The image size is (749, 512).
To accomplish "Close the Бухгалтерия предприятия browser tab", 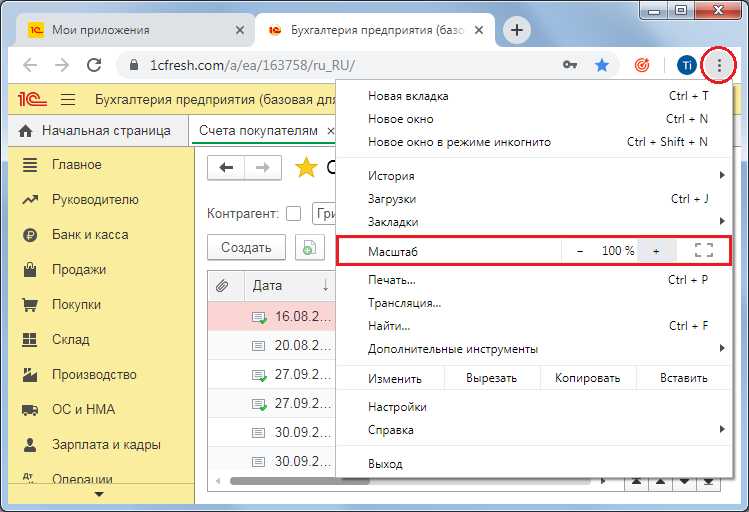I will click(479, 30).
